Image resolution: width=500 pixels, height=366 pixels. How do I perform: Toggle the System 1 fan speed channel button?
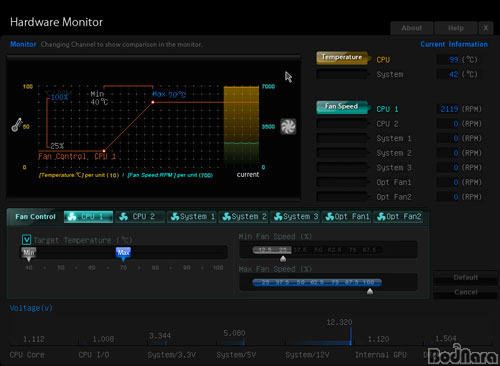tap(342, 138)
